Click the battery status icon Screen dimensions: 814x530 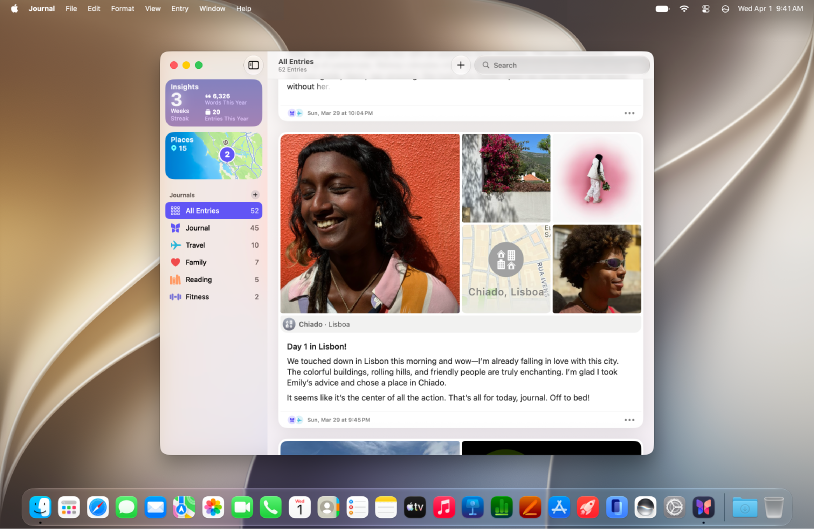click(662, 8)
